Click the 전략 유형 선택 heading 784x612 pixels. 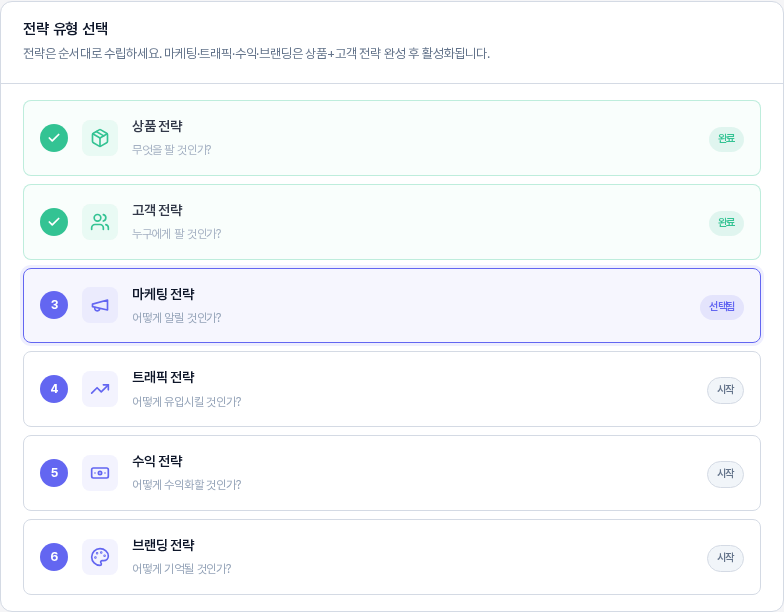coord(66,29)
